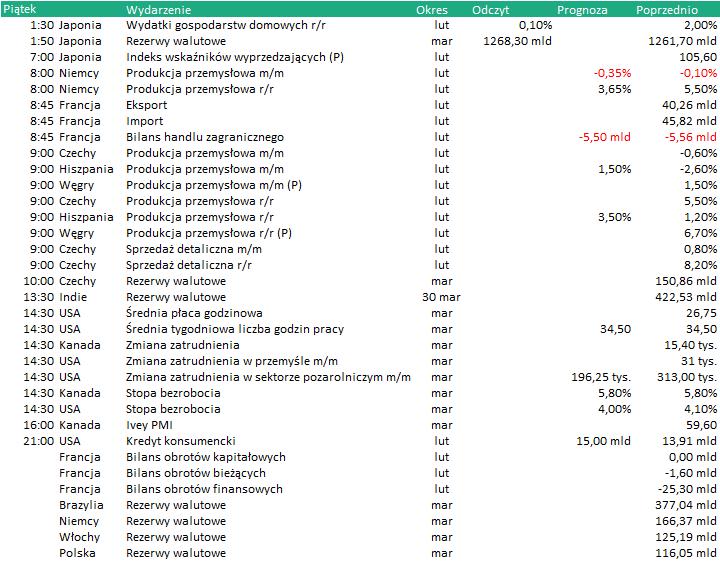
Task: Click 'Produkcja przemysłowa r/r (P)' event
Action: (x=209, y=233)
